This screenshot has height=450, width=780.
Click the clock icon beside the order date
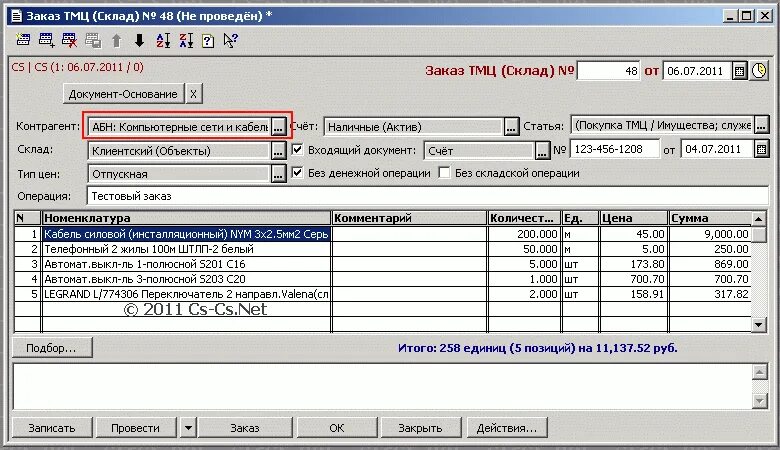pyautogui.click(x=759, y=71)
